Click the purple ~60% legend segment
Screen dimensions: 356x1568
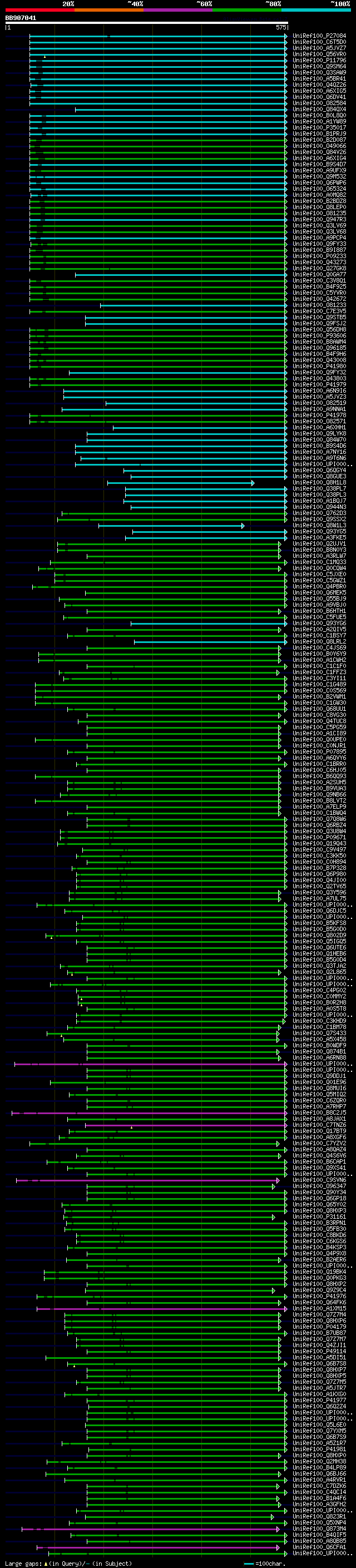[x=179, y=10]
